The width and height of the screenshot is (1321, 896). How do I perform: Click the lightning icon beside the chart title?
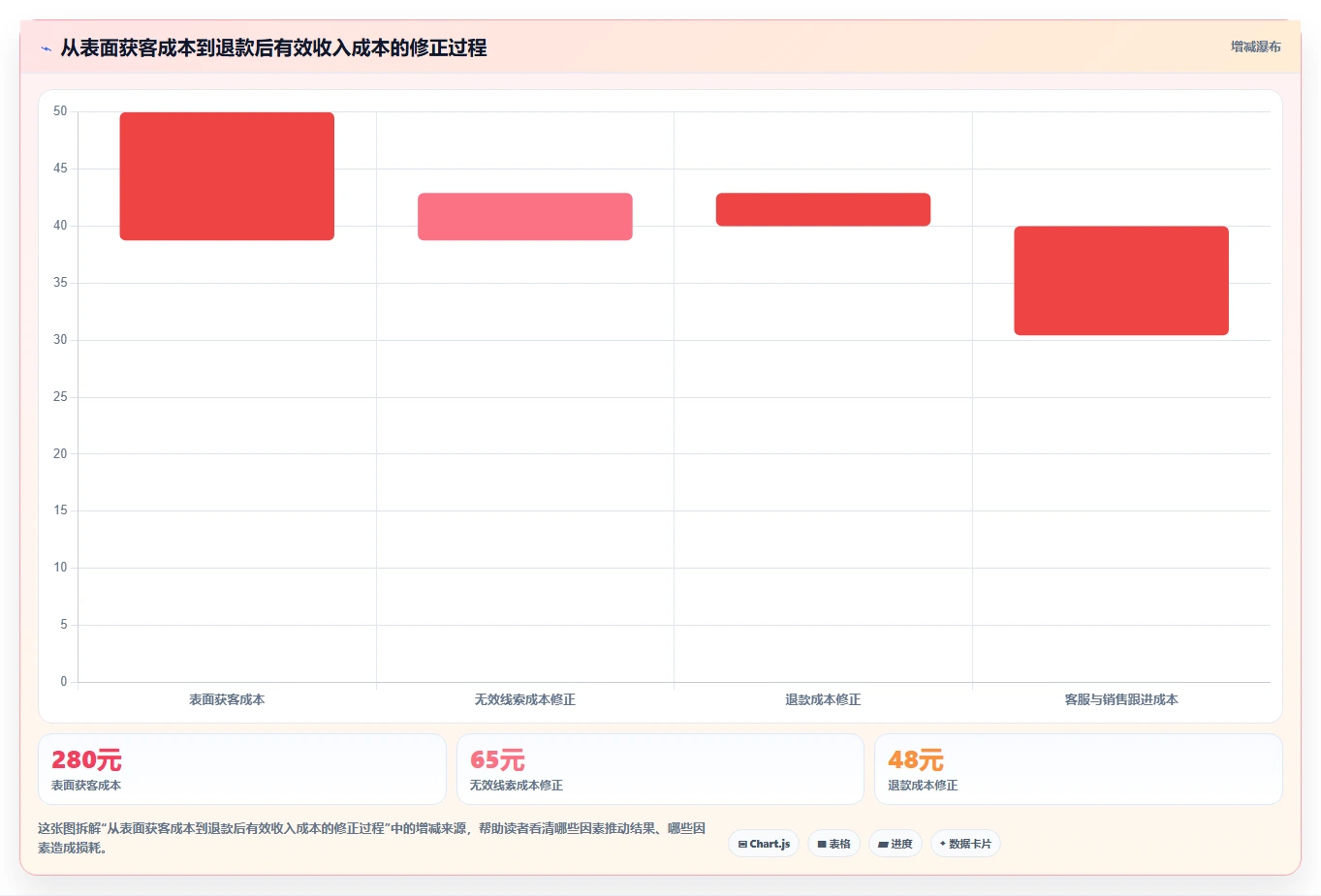point(46,48)
